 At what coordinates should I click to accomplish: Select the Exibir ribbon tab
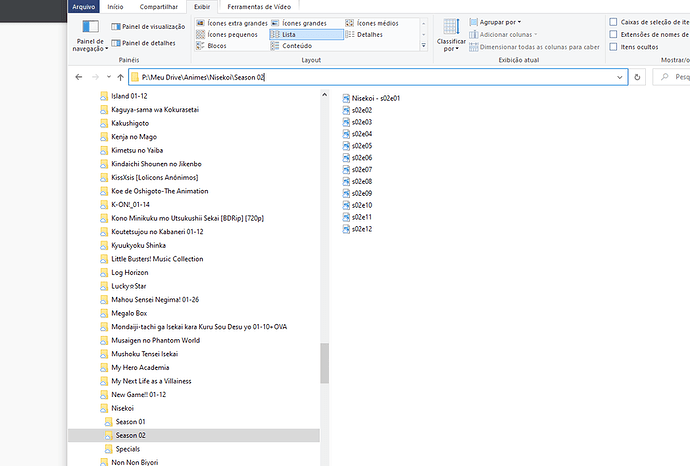coord(202,7)
